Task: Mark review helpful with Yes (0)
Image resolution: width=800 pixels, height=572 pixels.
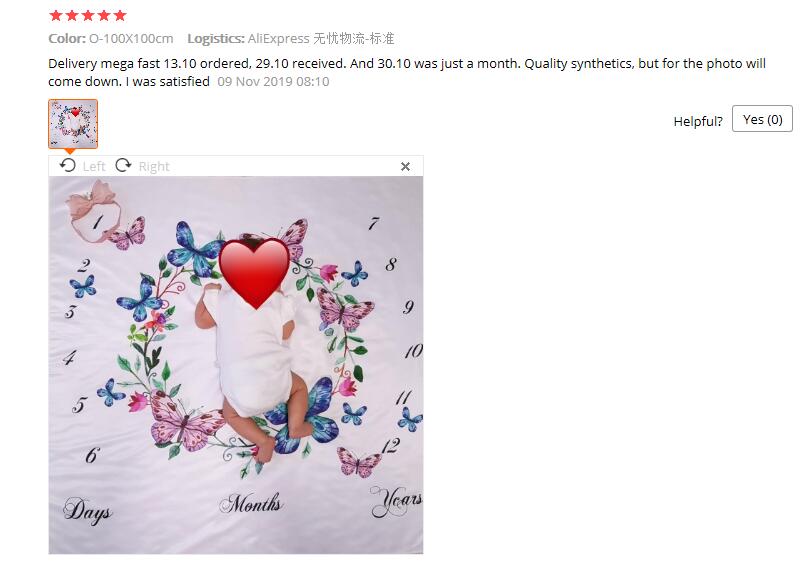Action: tap(762, 119)
